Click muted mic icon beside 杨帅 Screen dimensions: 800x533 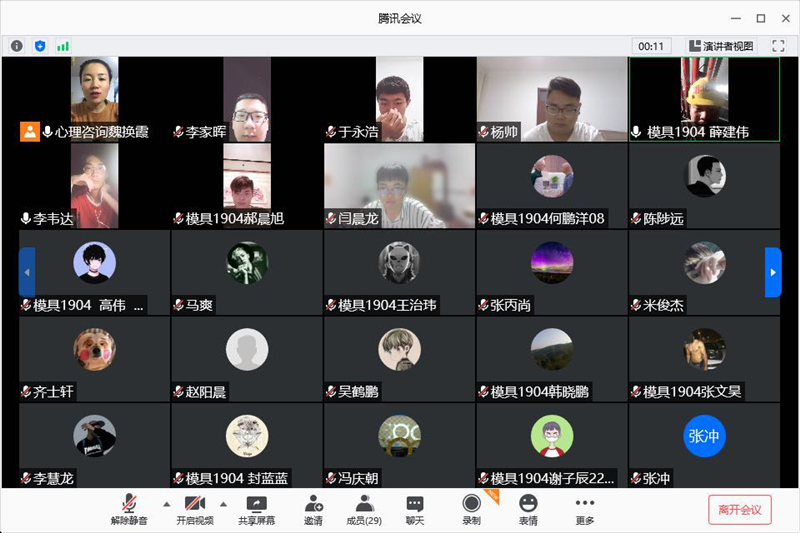point(483,132)
